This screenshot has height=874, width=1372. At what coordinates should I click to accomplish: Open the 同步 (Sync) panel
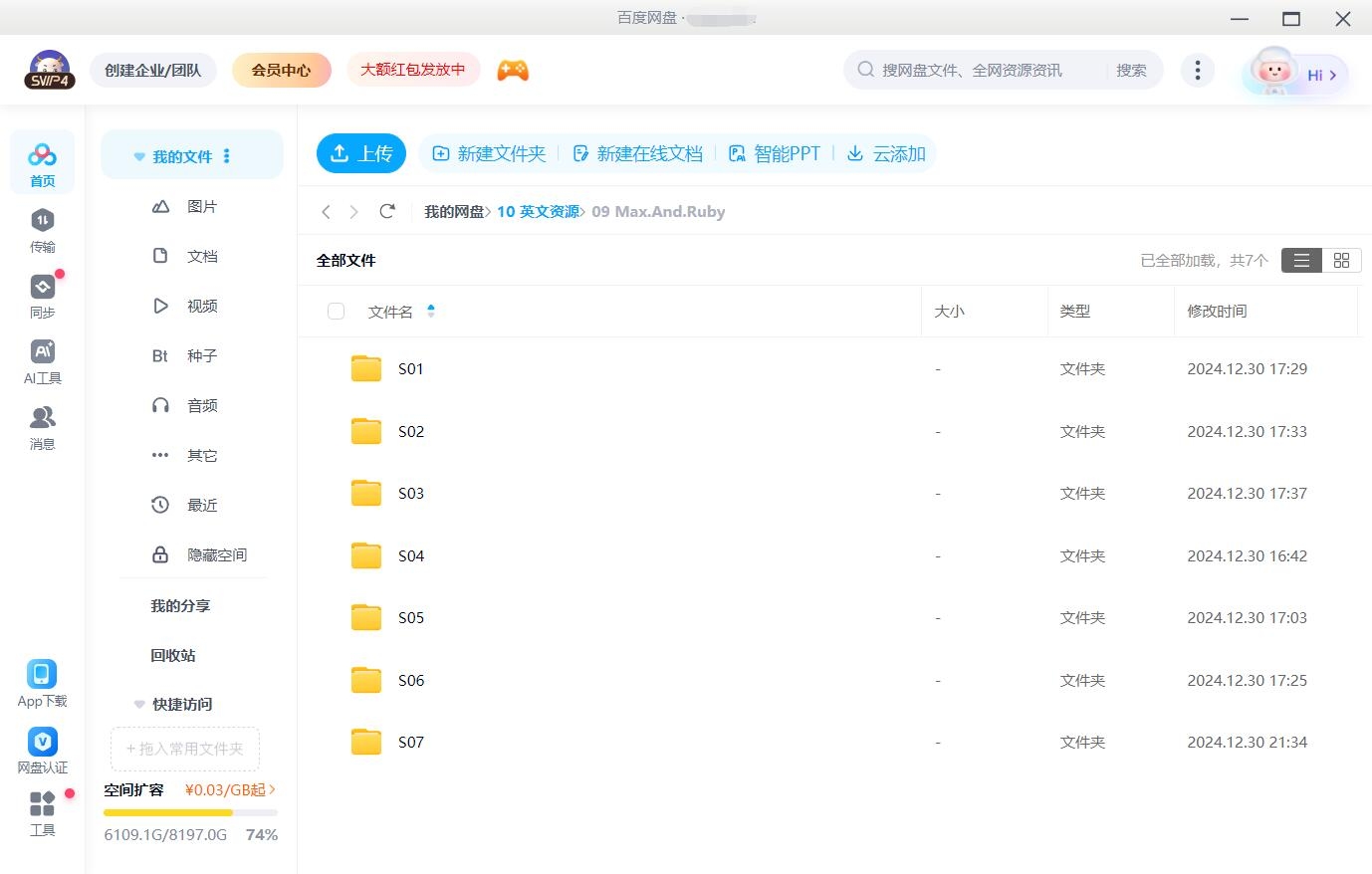(x=42, y=295)
